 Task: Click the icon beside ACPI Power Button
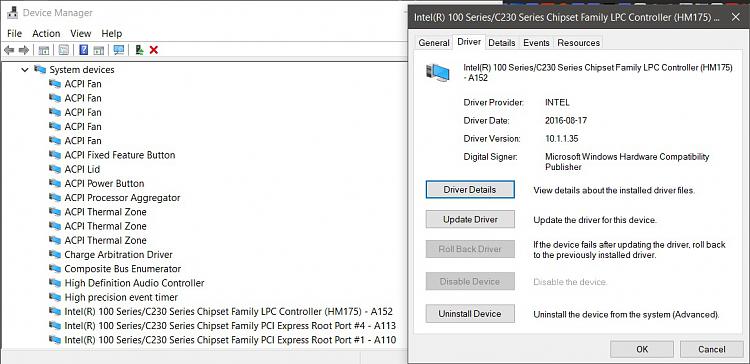[x=55, y=184]
